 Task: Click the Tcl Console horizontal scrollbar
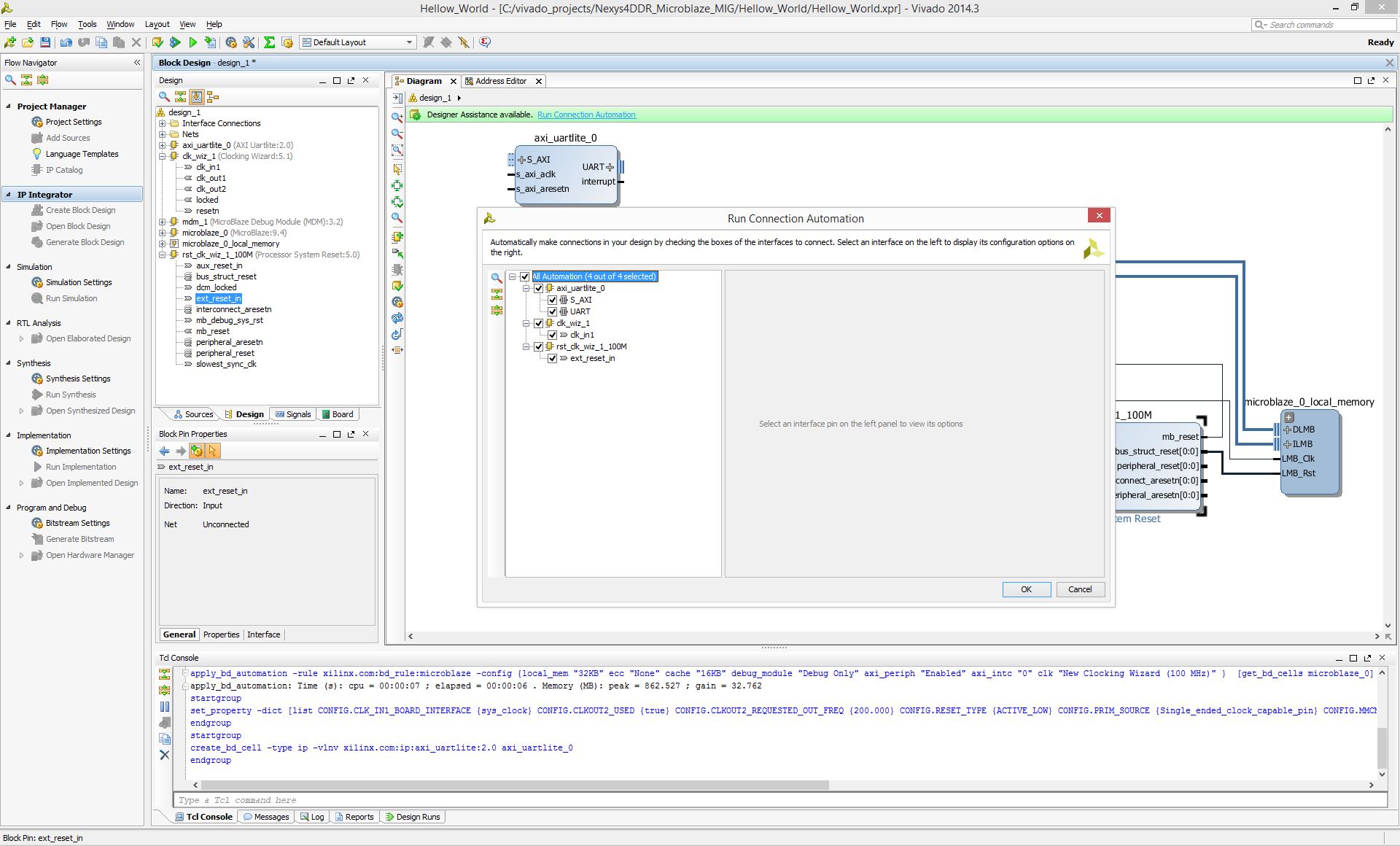coord(514,785)
